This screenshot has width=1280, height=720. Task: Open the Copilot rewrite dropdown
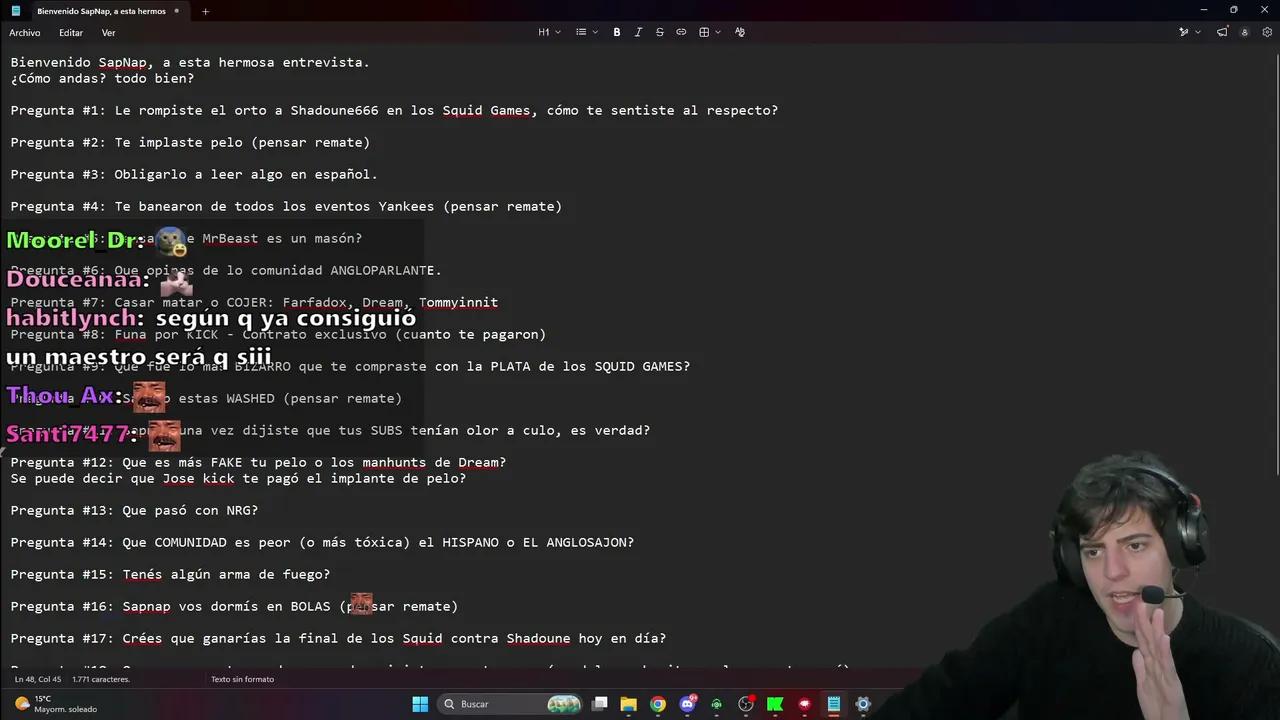tap(1189, 32)
